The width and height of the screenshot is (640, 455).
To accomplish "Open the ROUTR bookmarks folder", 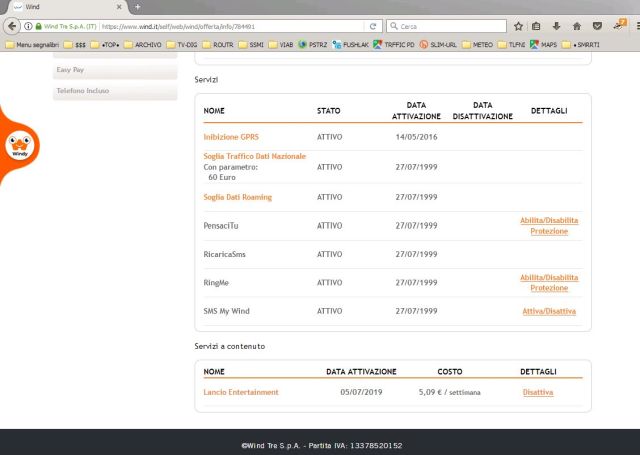I will [x=218, y=44].
